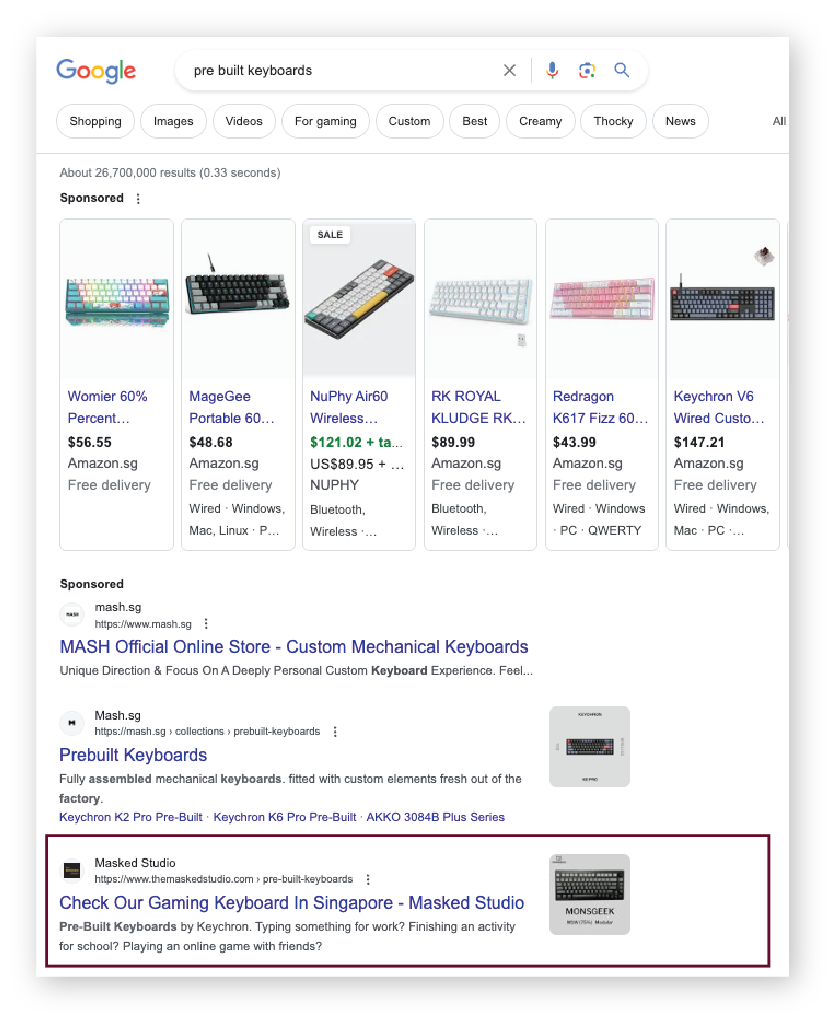Click the Monsgeek keyboard thumbnail image
The height and width of the screenshot is (1024, 836).
coord(590,895)
